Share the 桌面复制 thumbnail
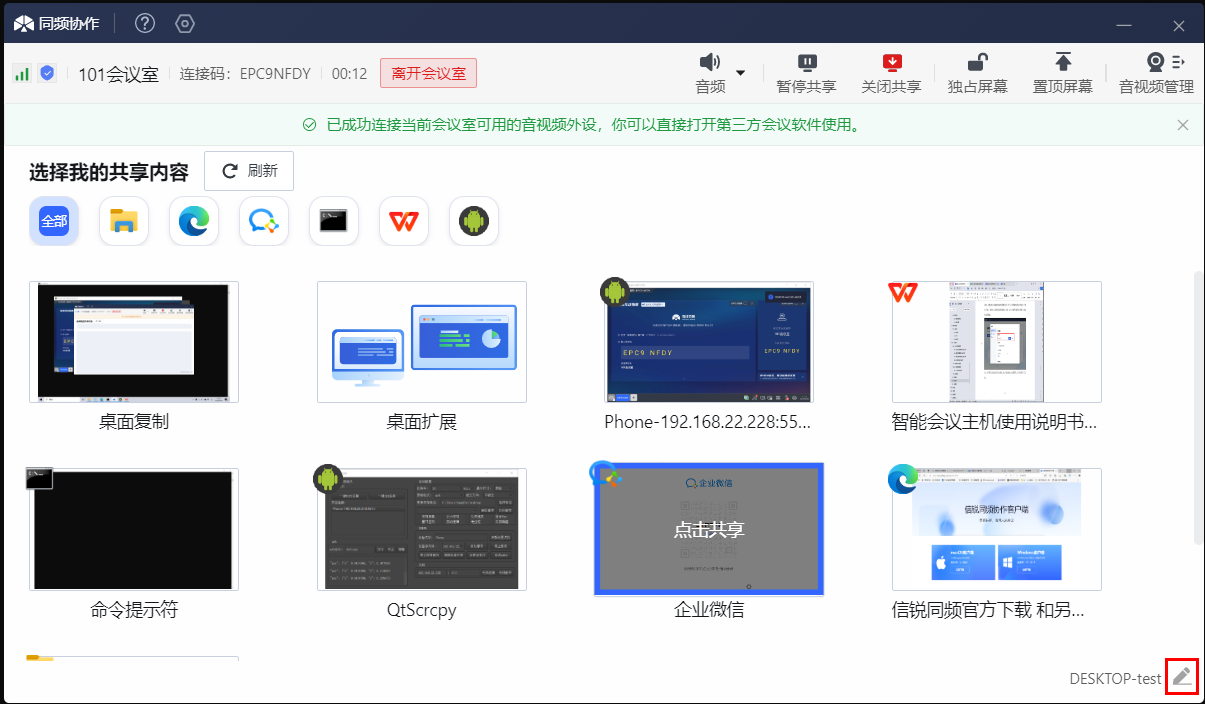 pyautogui.click(x=134, y=342)
